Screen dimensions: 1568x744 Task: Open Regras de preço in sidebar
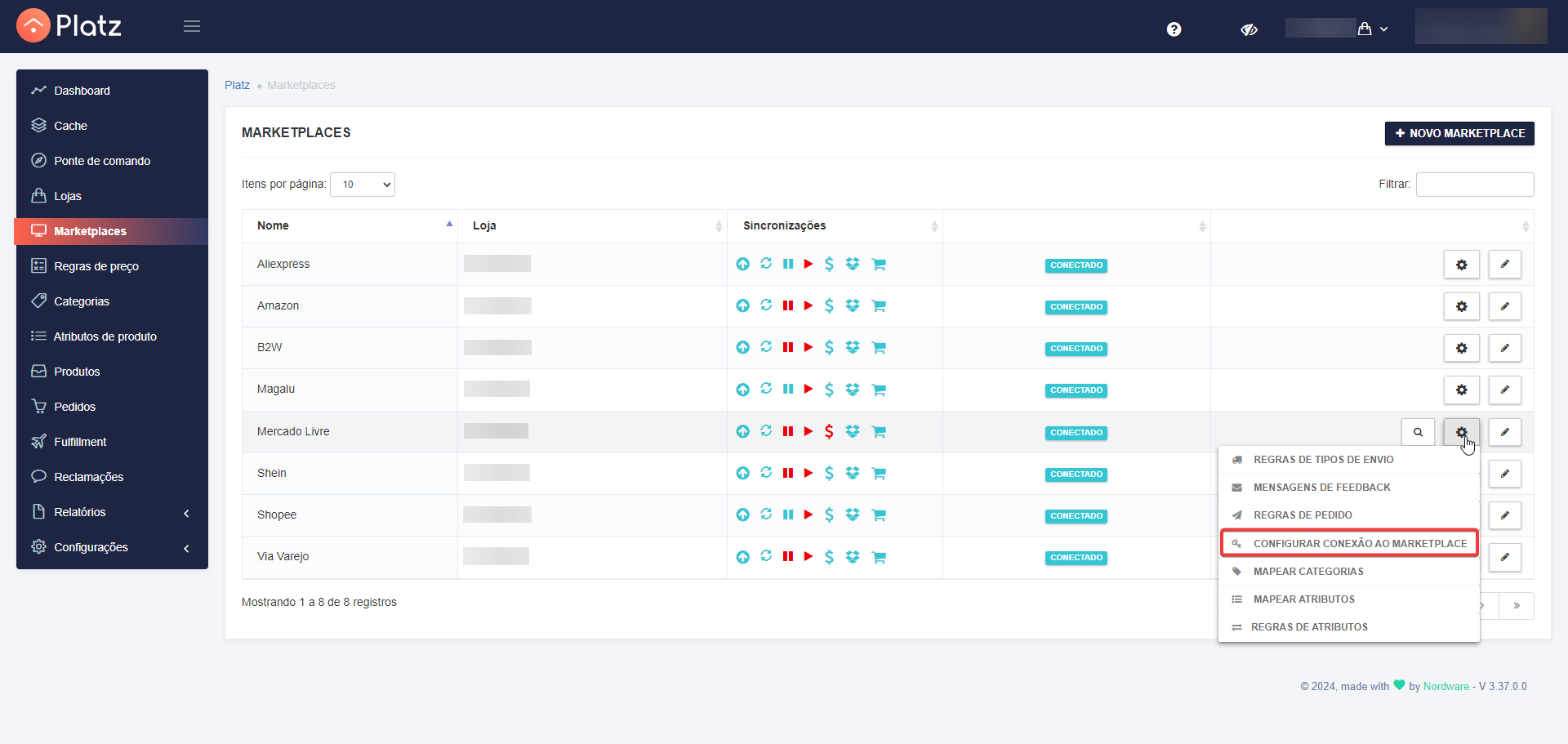pyautogui.click(x=112, y=266)
